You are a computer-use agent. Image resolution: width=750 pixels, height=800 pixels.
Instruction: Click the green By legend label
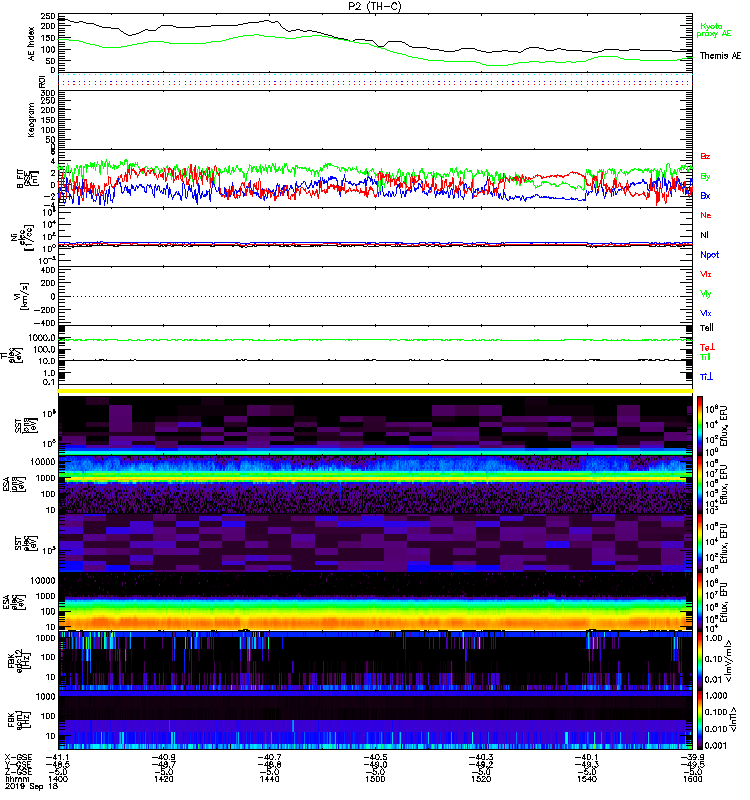point(705,177)
